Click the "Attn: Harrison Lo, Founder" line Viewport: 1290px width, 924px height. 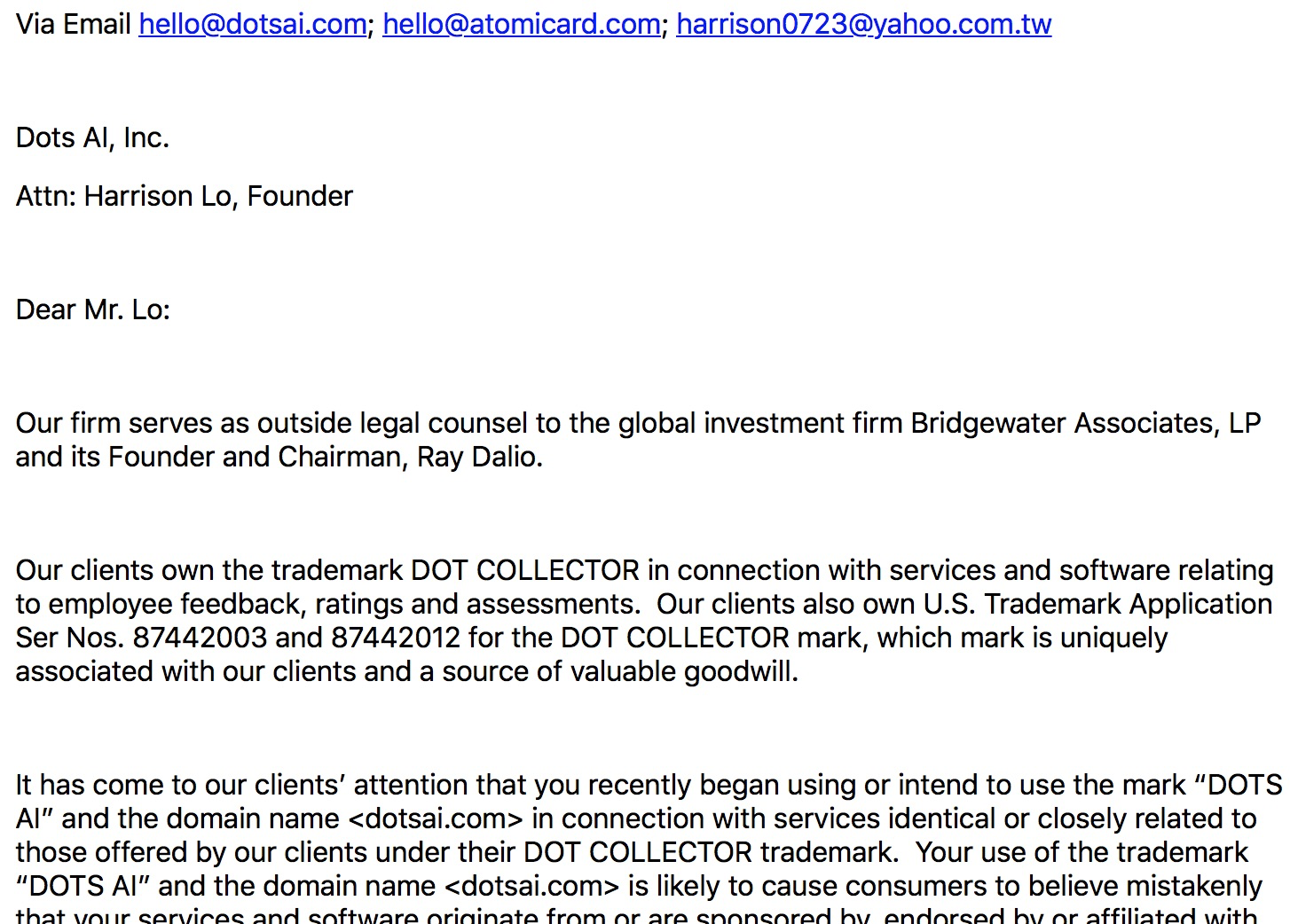pyautogui.click(x=184, y=196)
